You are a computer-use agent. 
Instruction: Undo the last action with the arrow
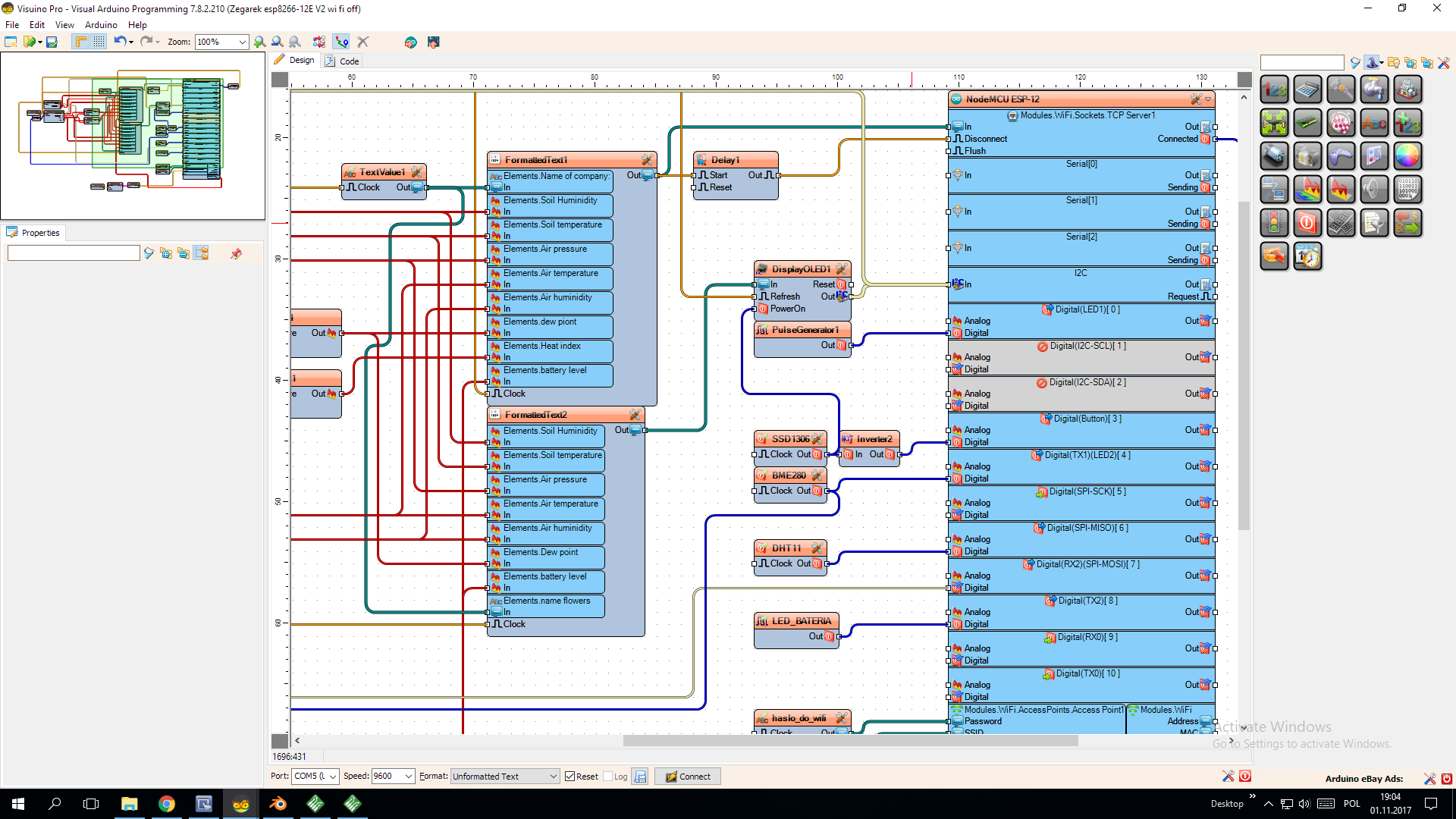[x=120, y=42]
